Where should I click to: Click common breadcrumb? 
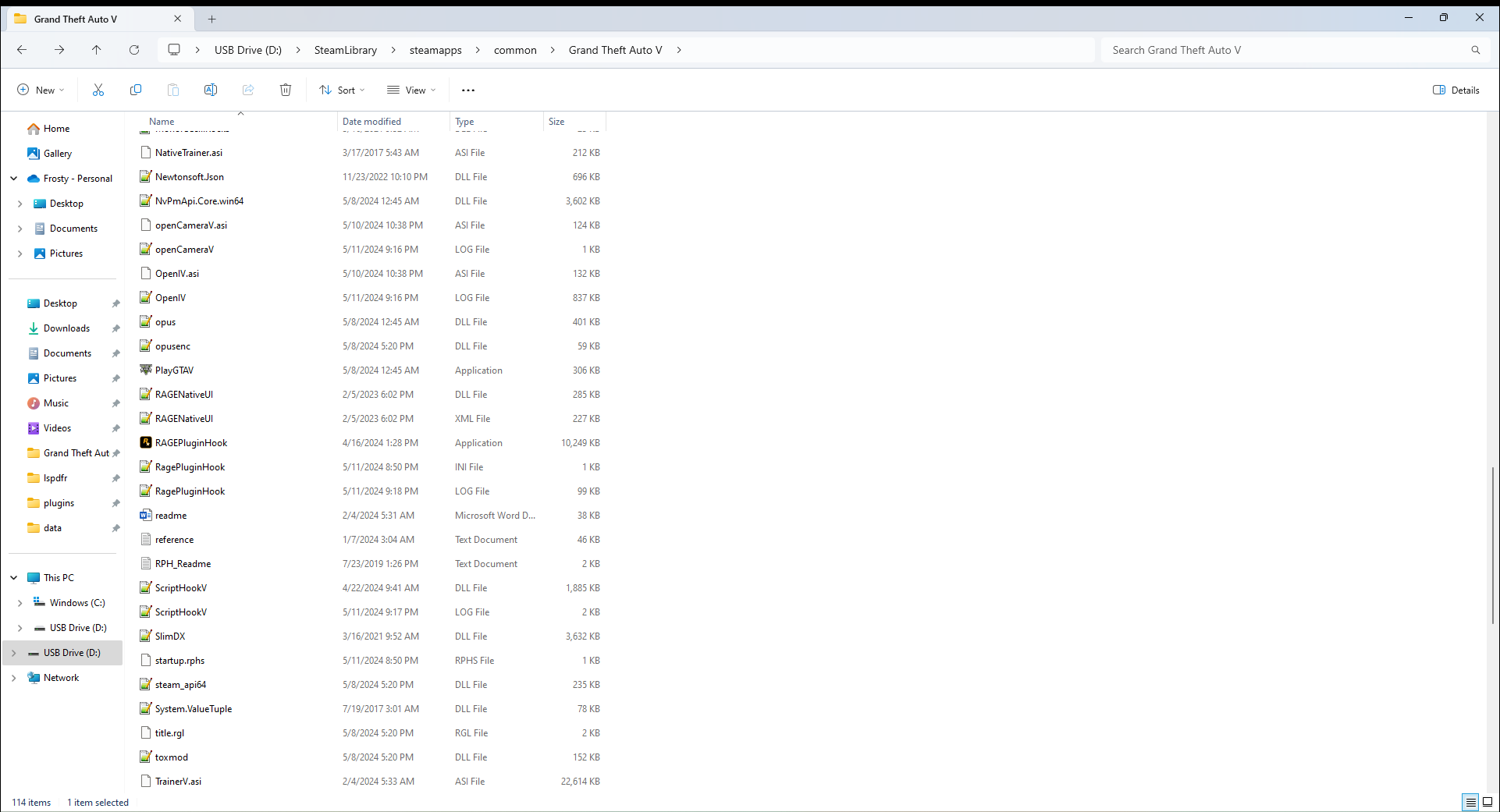tap(515, 50)
